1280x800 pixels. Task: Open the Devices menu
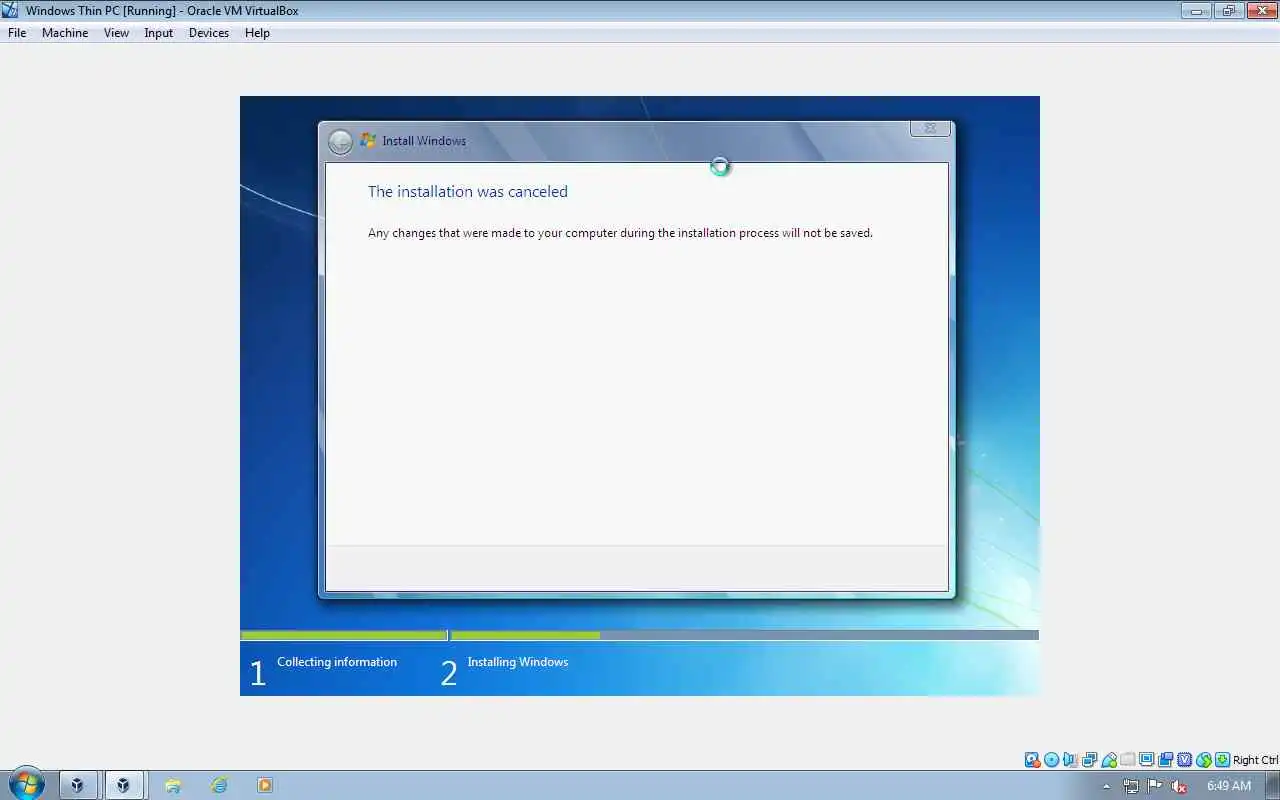point(208,33)
